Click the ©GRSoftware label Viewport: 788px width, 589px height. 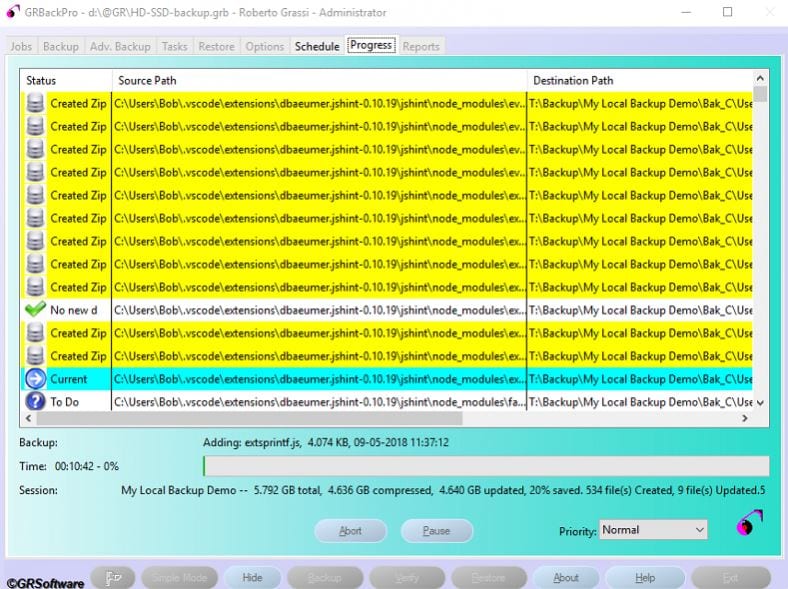(x=45, y=583)
